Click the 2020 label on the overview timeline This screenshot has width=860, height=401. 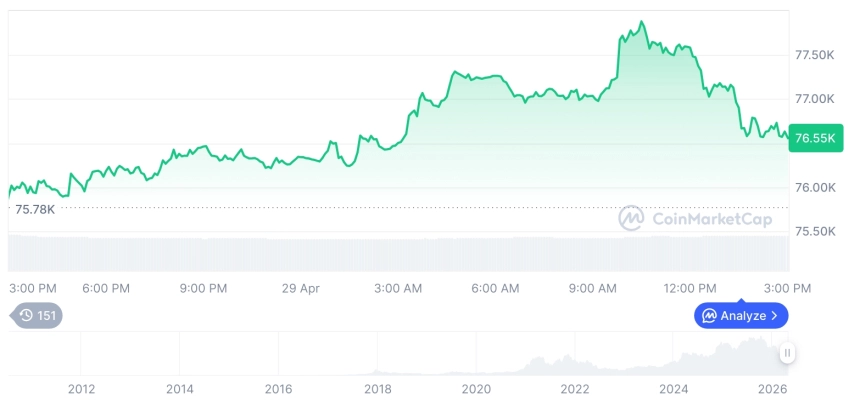click(x=476, y=388)
